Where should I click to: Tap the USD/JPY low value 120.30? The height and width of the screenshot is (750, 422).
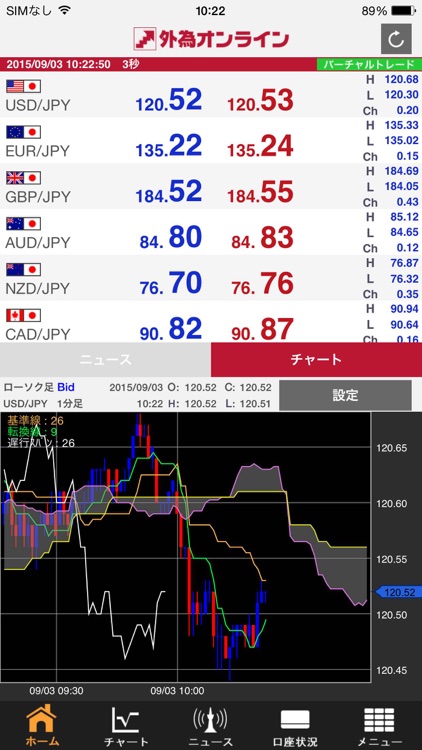click(x=401, y=95)
